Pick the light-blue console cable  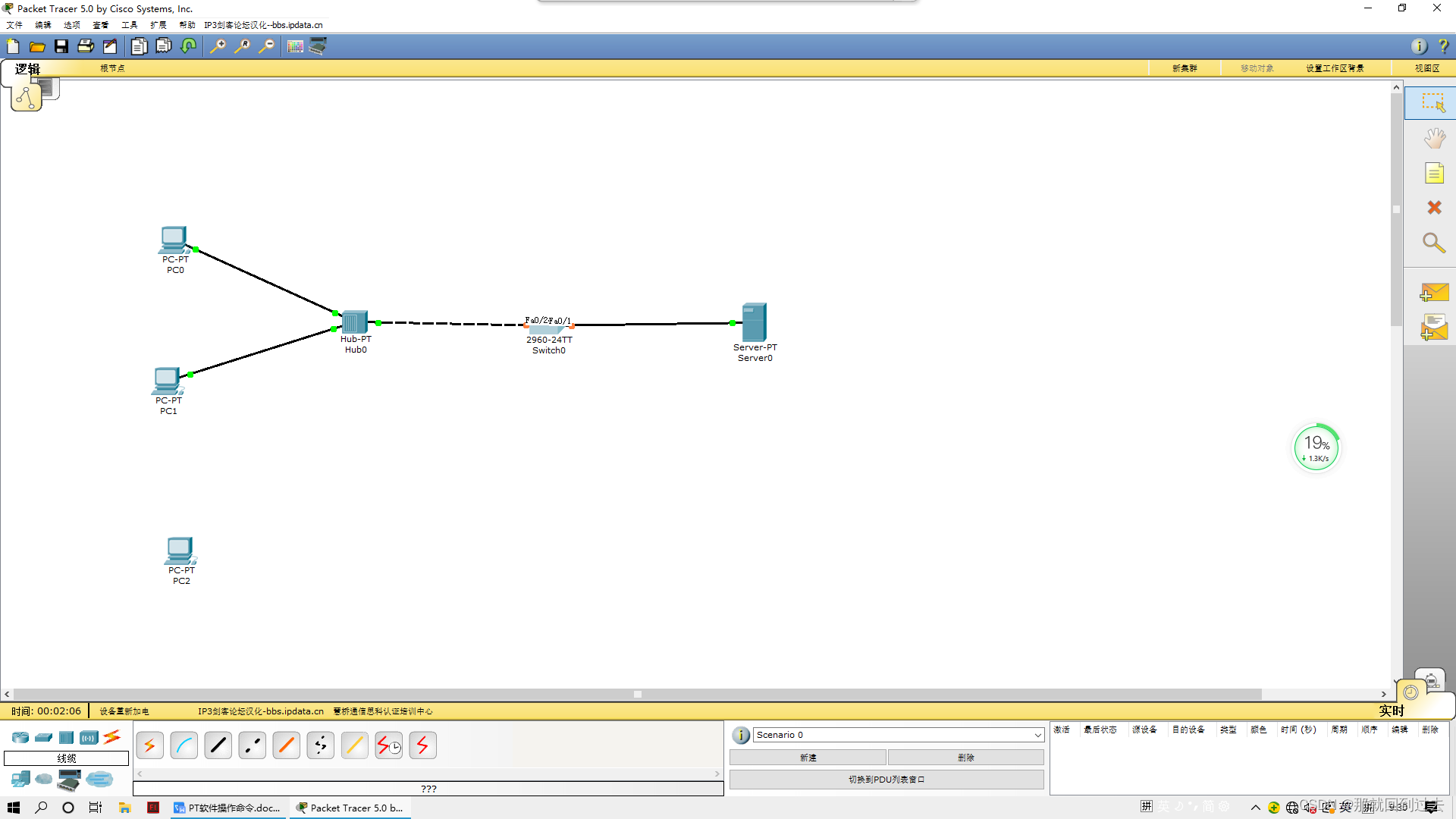184,745
